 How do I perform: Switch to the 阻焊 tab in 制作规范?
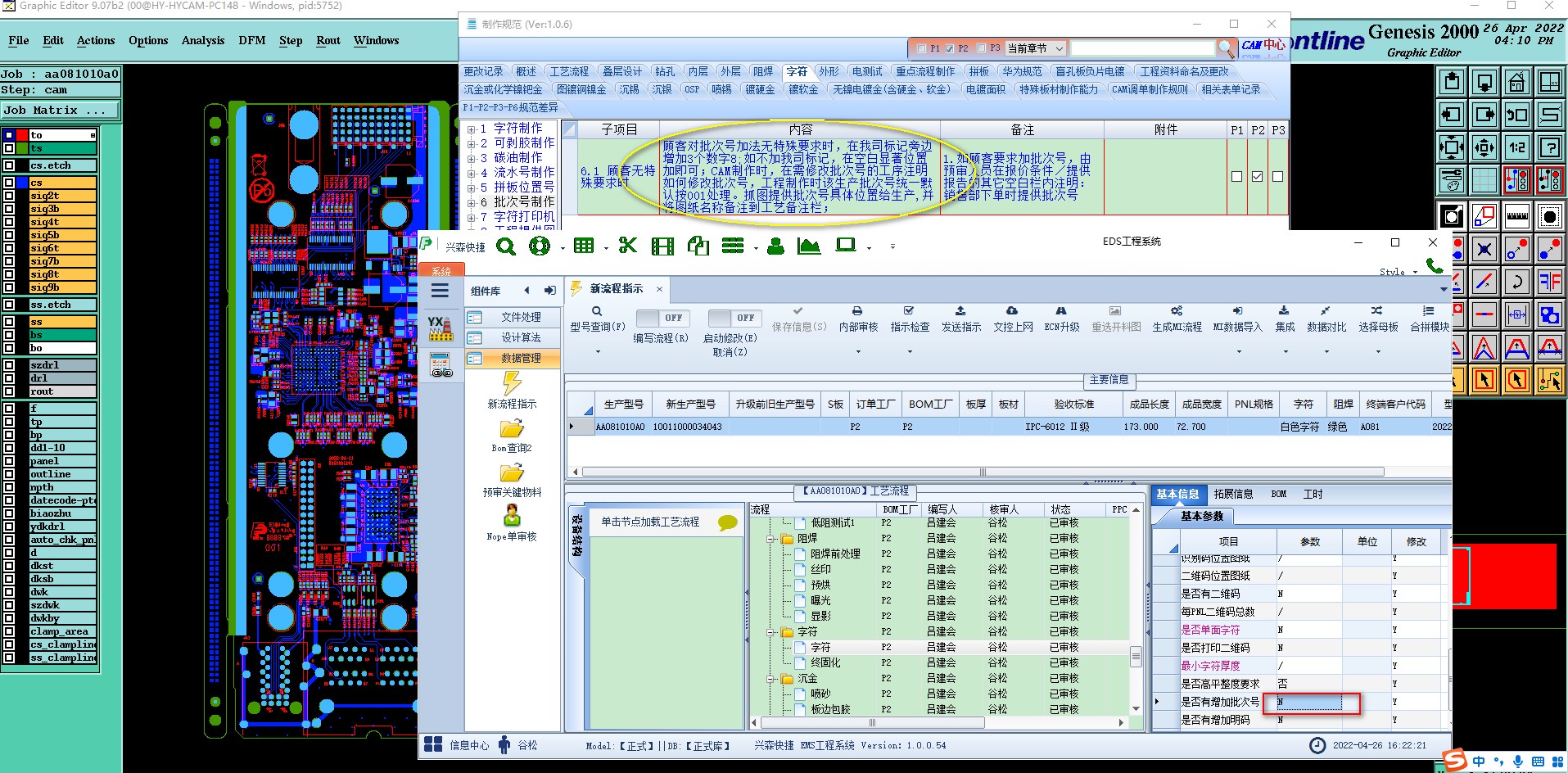pyautogui.click(x=763, y=72)
